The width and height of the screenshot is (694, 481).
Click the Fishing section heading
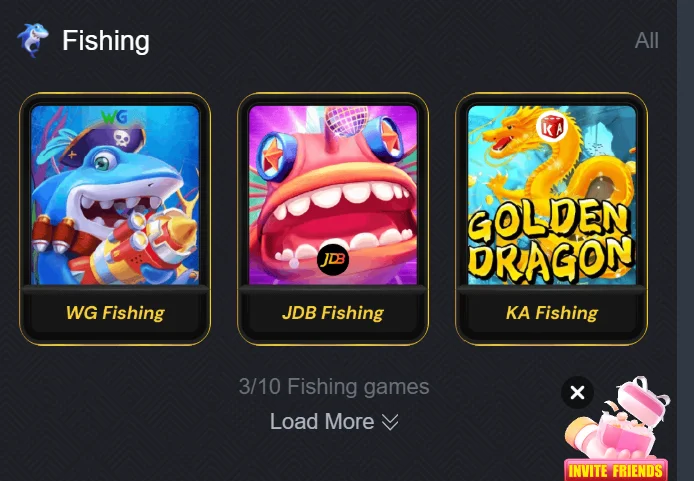point(106,41)
